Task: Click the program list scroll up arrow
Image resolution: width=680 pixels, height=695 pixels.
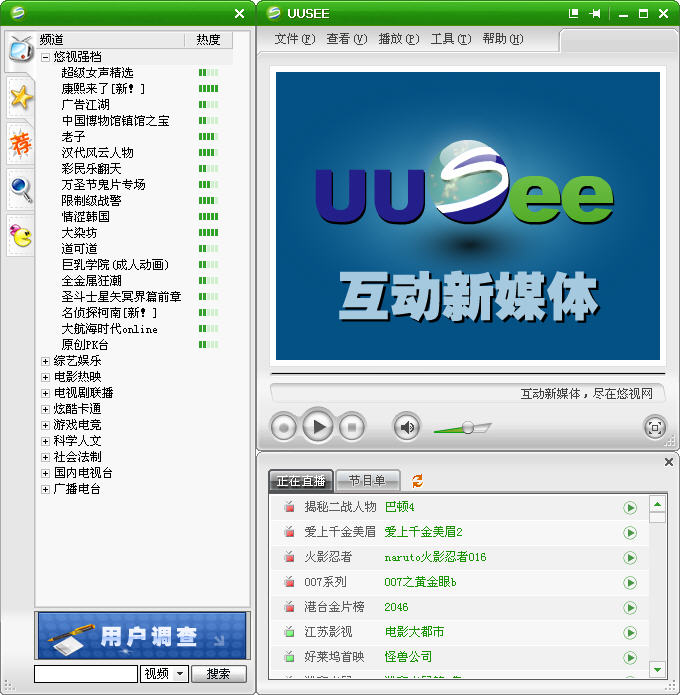Action: click(657, 505)
